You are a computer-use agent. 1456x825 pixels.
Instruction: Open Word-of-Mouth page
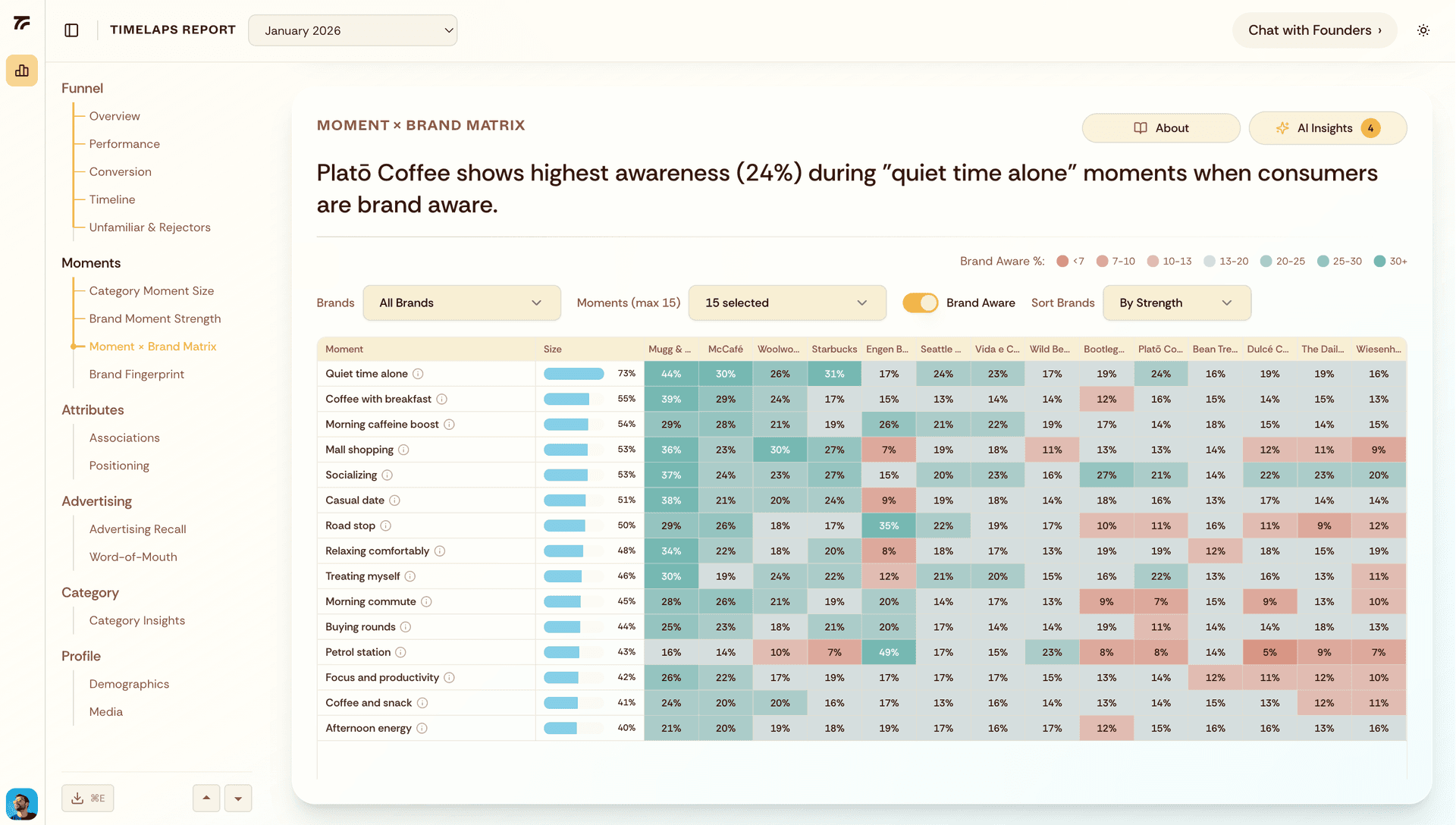tap(133, 557)
